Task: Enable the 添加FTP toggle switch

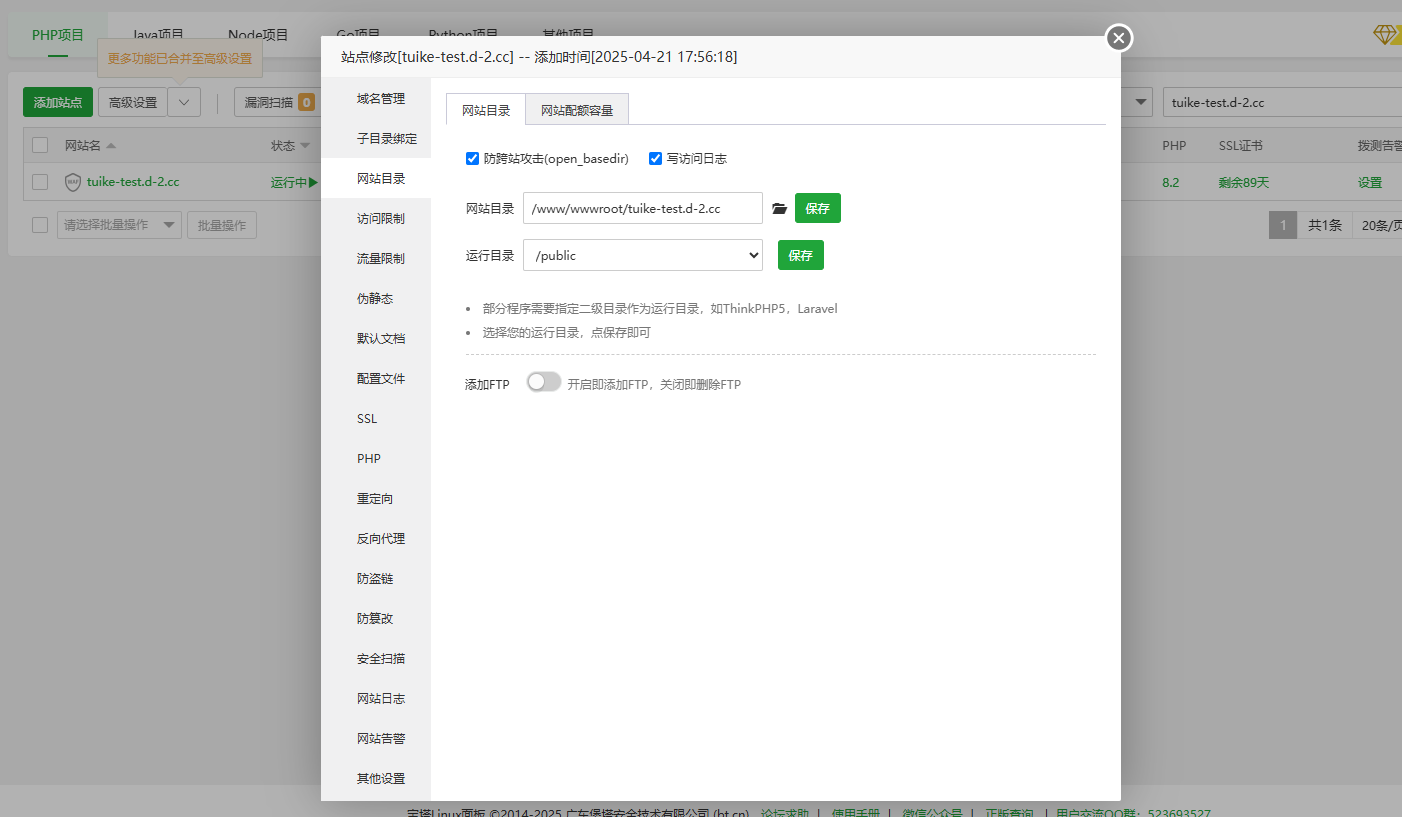Action: tap(544, 382)
